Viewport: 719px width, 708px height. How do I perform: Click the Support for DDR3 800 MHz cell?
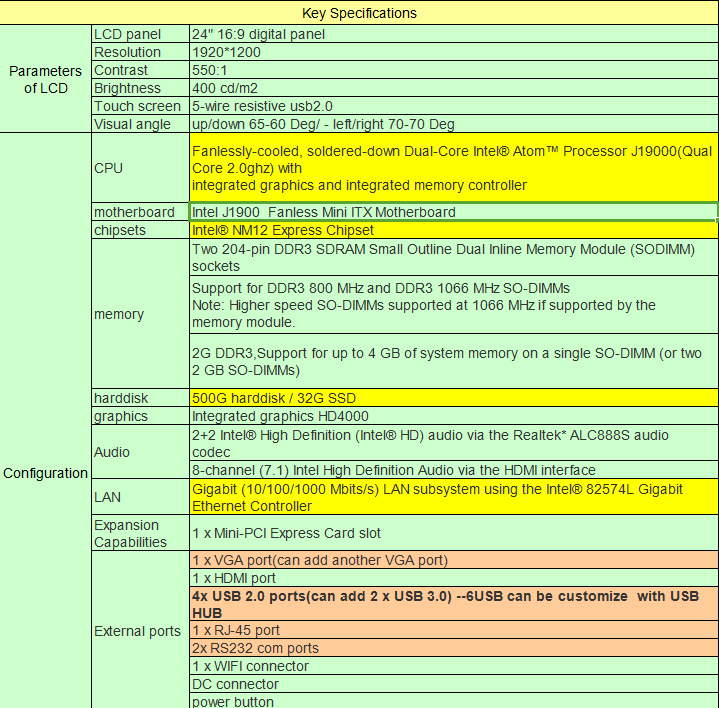(x=454, y=305)
